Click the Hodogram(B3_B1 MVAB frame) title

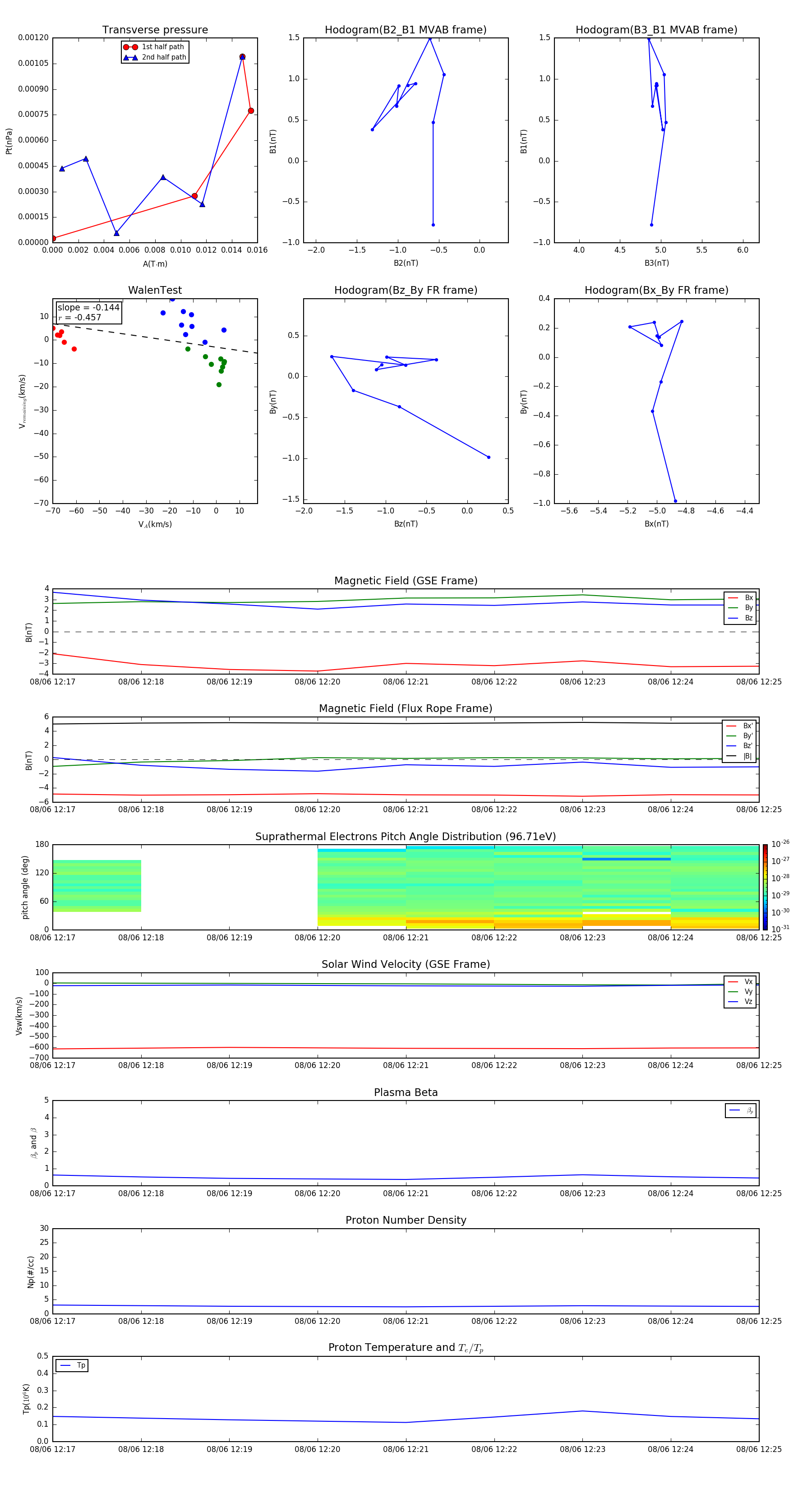coord(656,30)
